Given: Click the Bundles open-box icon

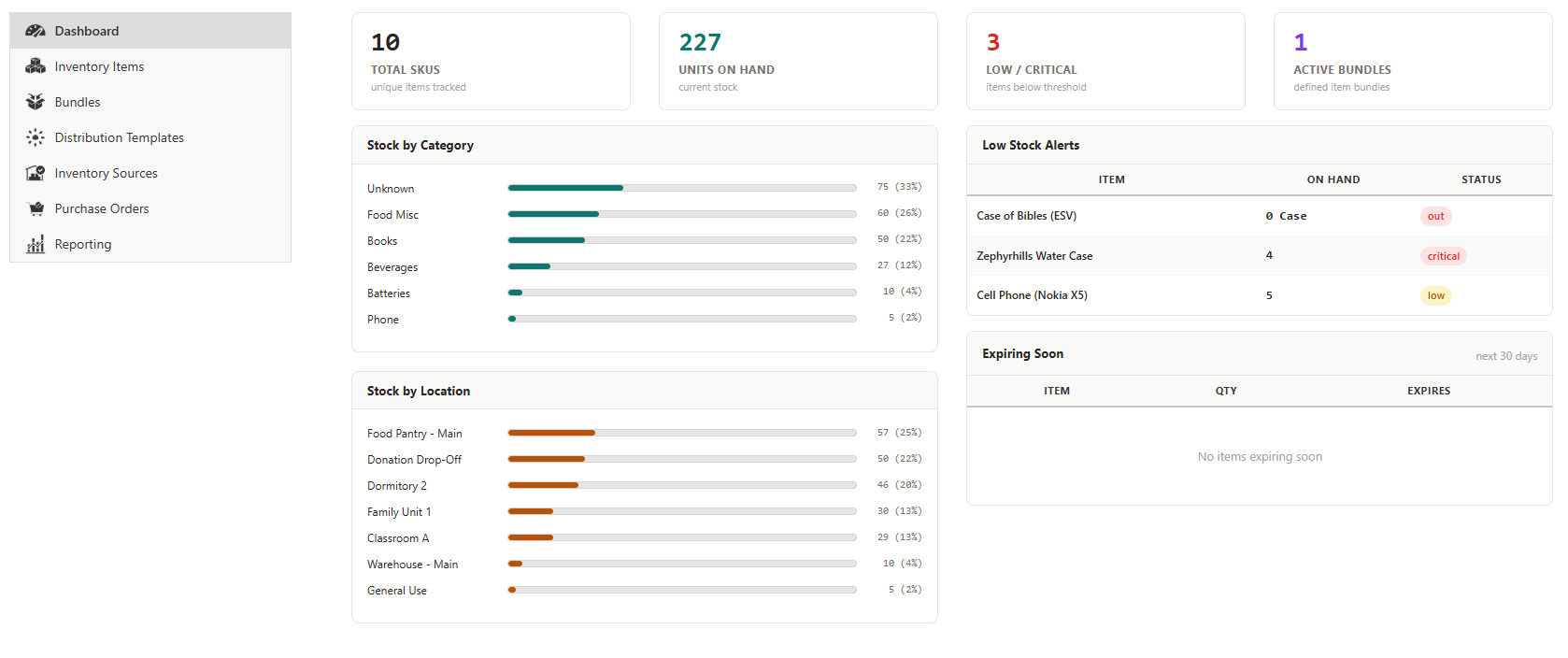Looking at the screenshot, I should point(36,102).
